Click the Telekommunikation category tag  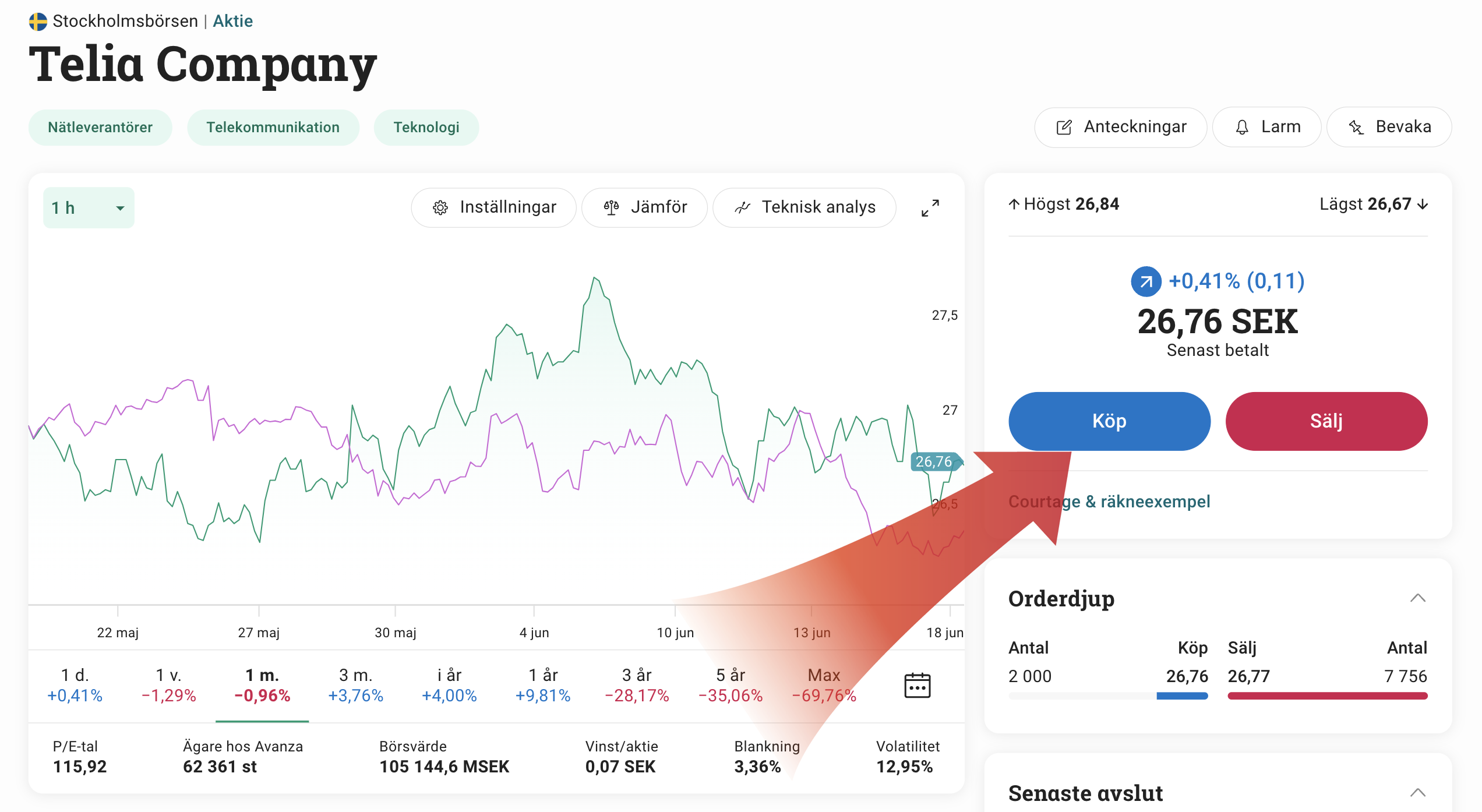[x=273, y=128]
